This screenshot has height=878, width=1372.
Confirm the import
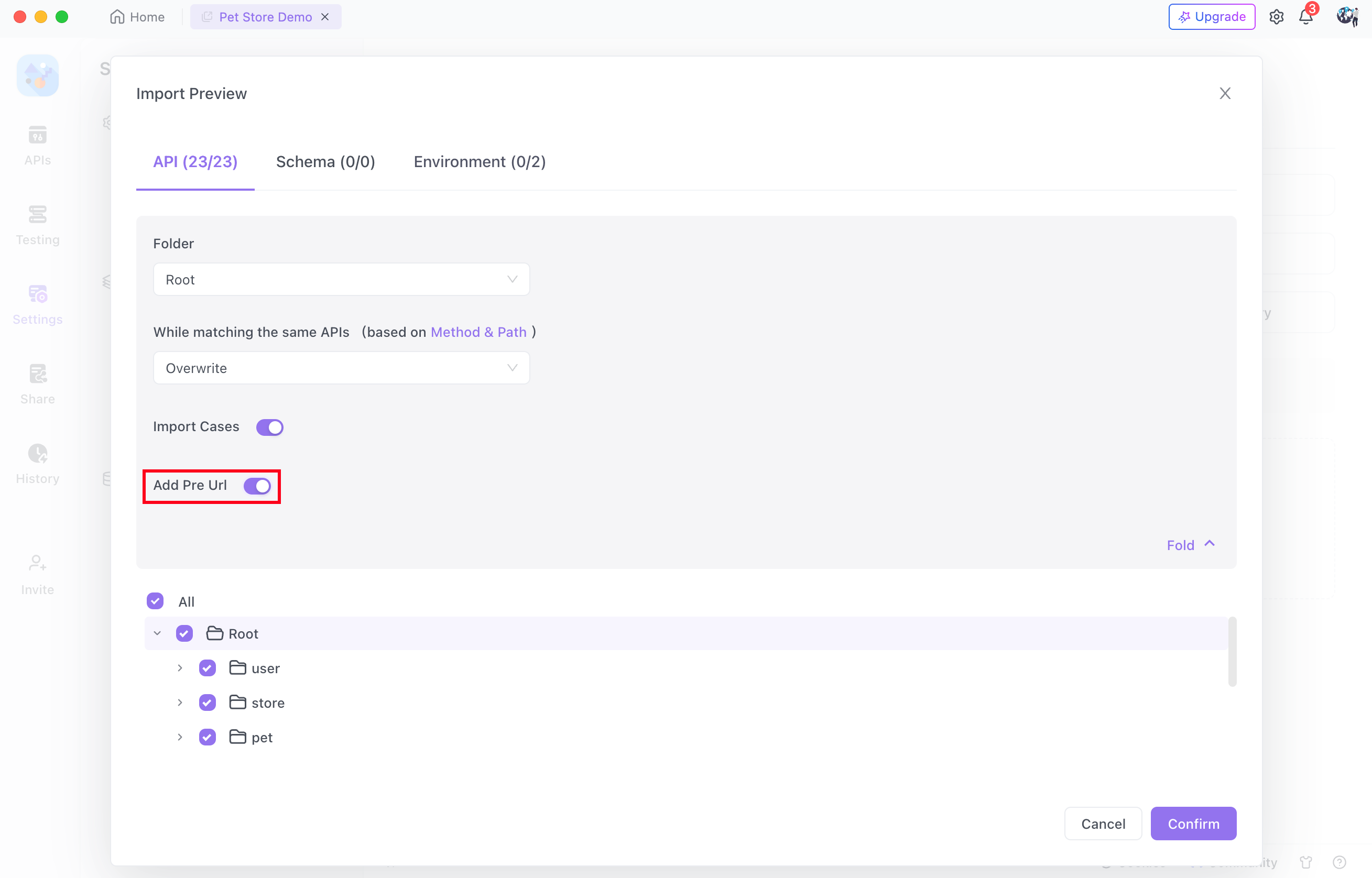[x=1193, y=824]
